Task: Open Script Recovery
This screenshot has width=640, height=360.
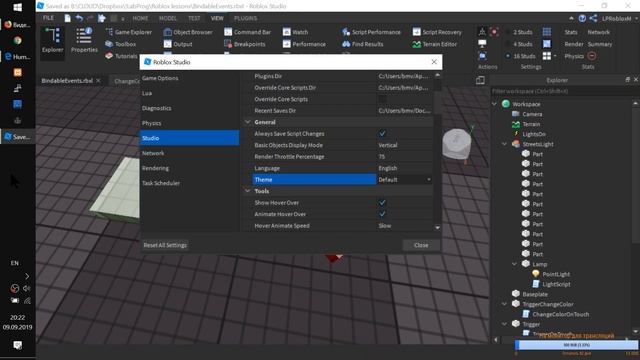Action: tap(437, 32)
